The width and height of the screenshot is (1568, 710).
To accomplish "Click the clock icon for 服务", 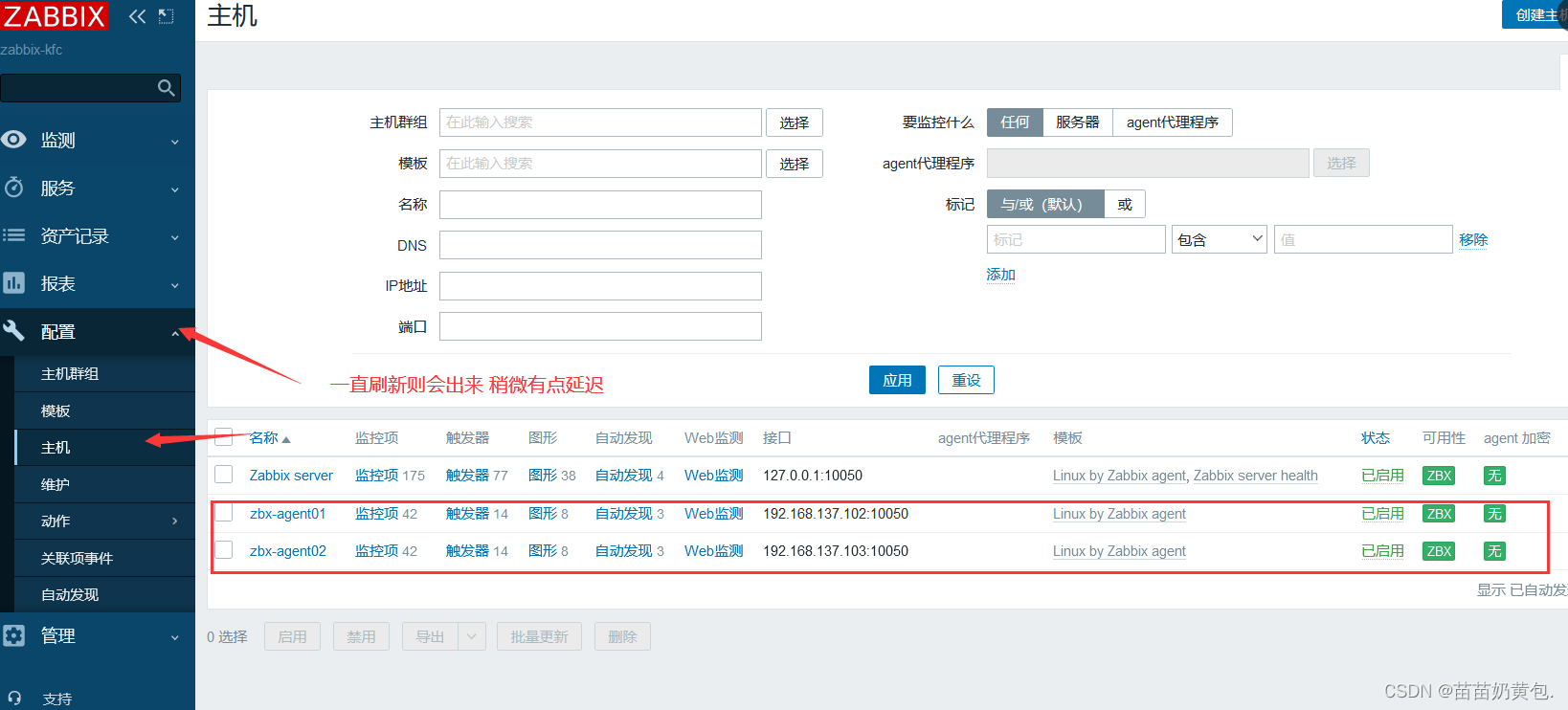I will [x=13, y=188].
